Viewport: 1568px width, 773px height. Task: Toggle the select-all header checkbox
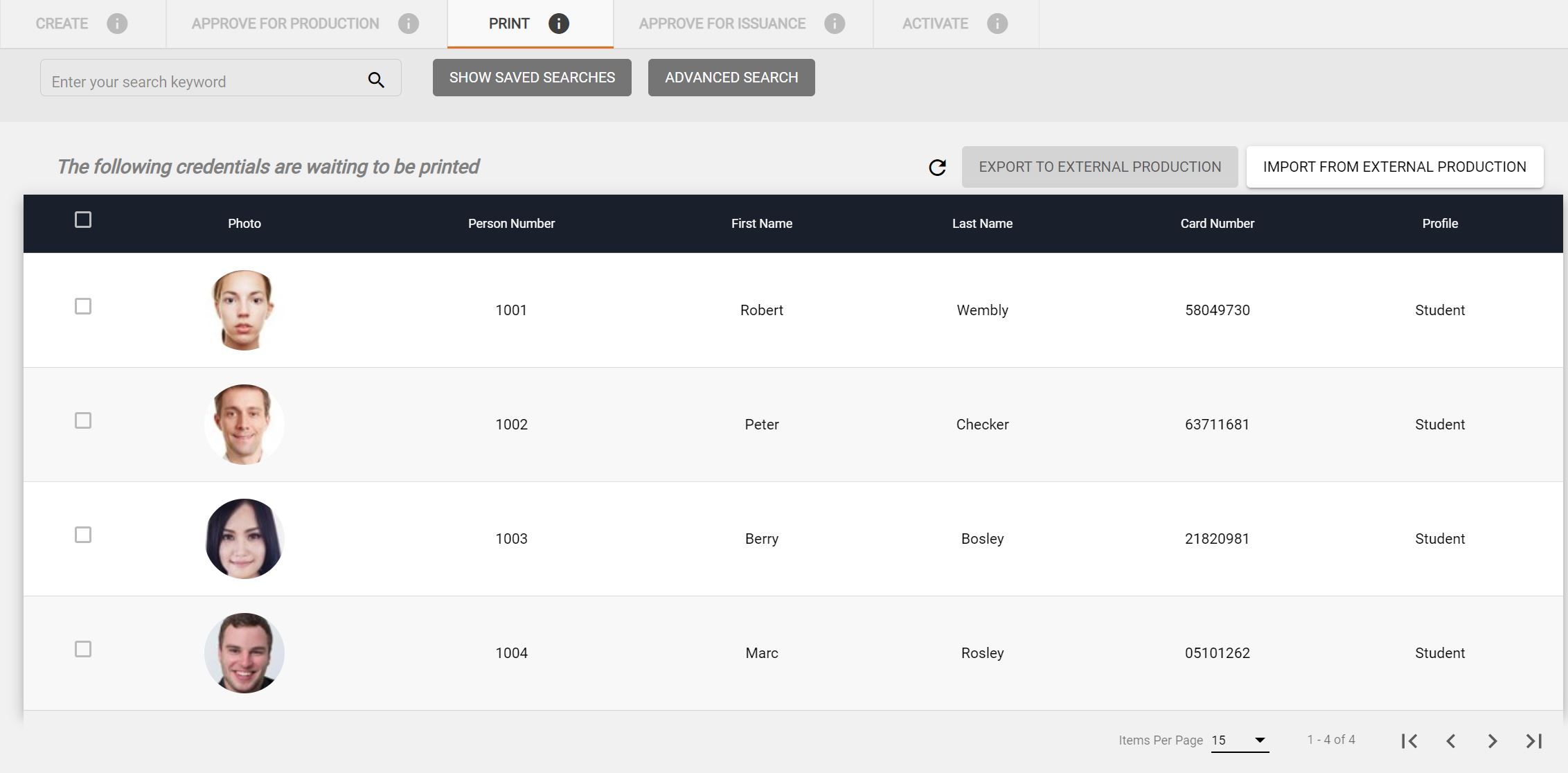click(83, 220)
